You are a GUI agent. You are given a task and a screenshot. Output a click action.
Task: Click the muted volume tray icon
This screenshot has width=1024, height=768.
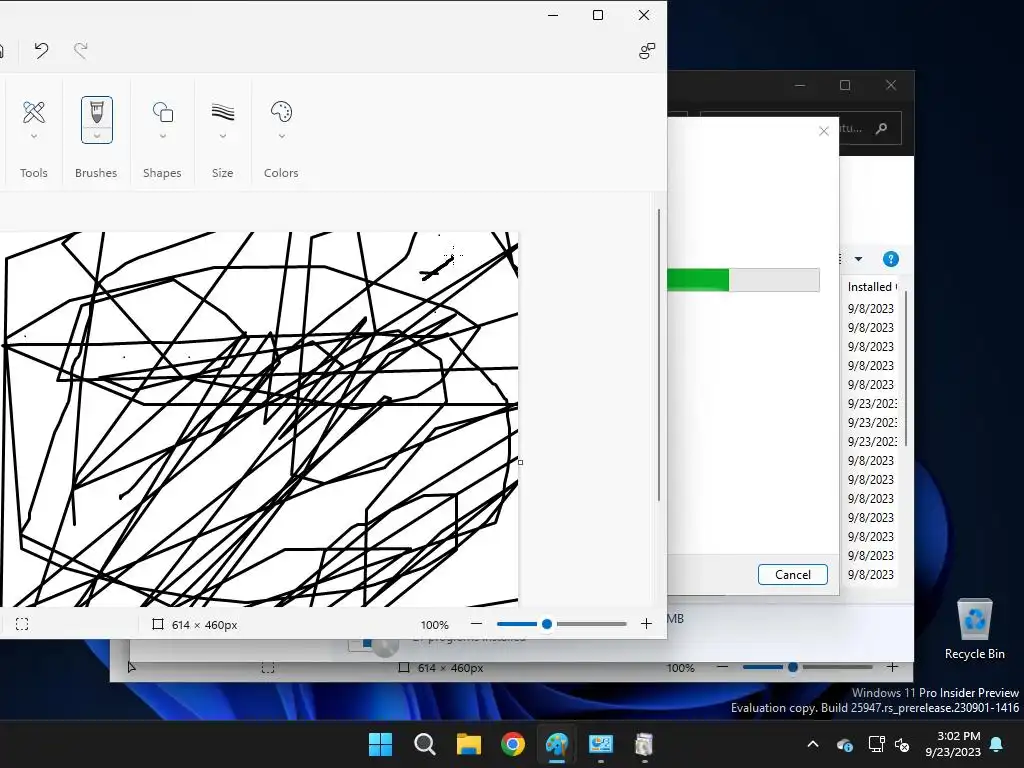(x=902, y=744)
